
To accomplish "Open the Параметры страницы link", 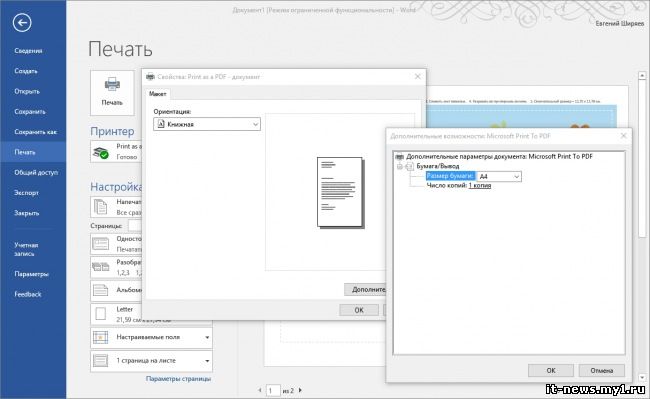I will (x=178, y=379).
